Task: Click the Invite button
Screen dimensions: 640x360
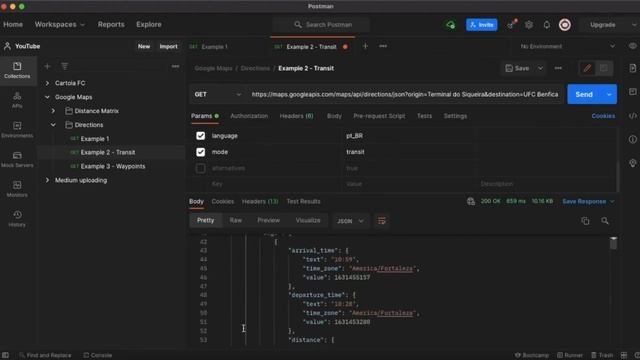Action: 482,25
